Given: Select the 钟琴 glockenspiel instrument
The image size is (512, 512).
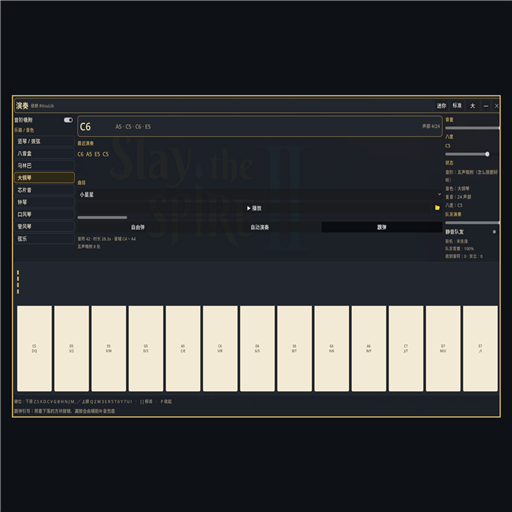Looking at the screenshot, I should coord(44,202).
